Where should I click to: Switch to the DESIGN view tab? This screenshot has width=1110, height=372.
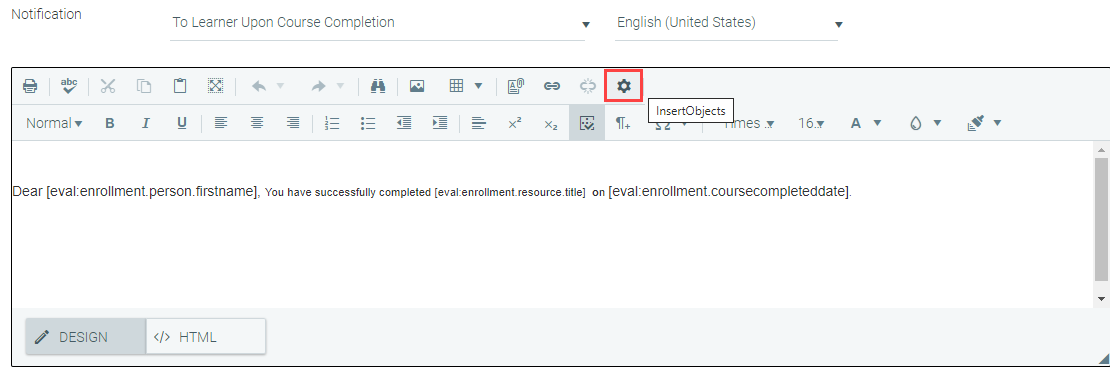coord(86,337)
